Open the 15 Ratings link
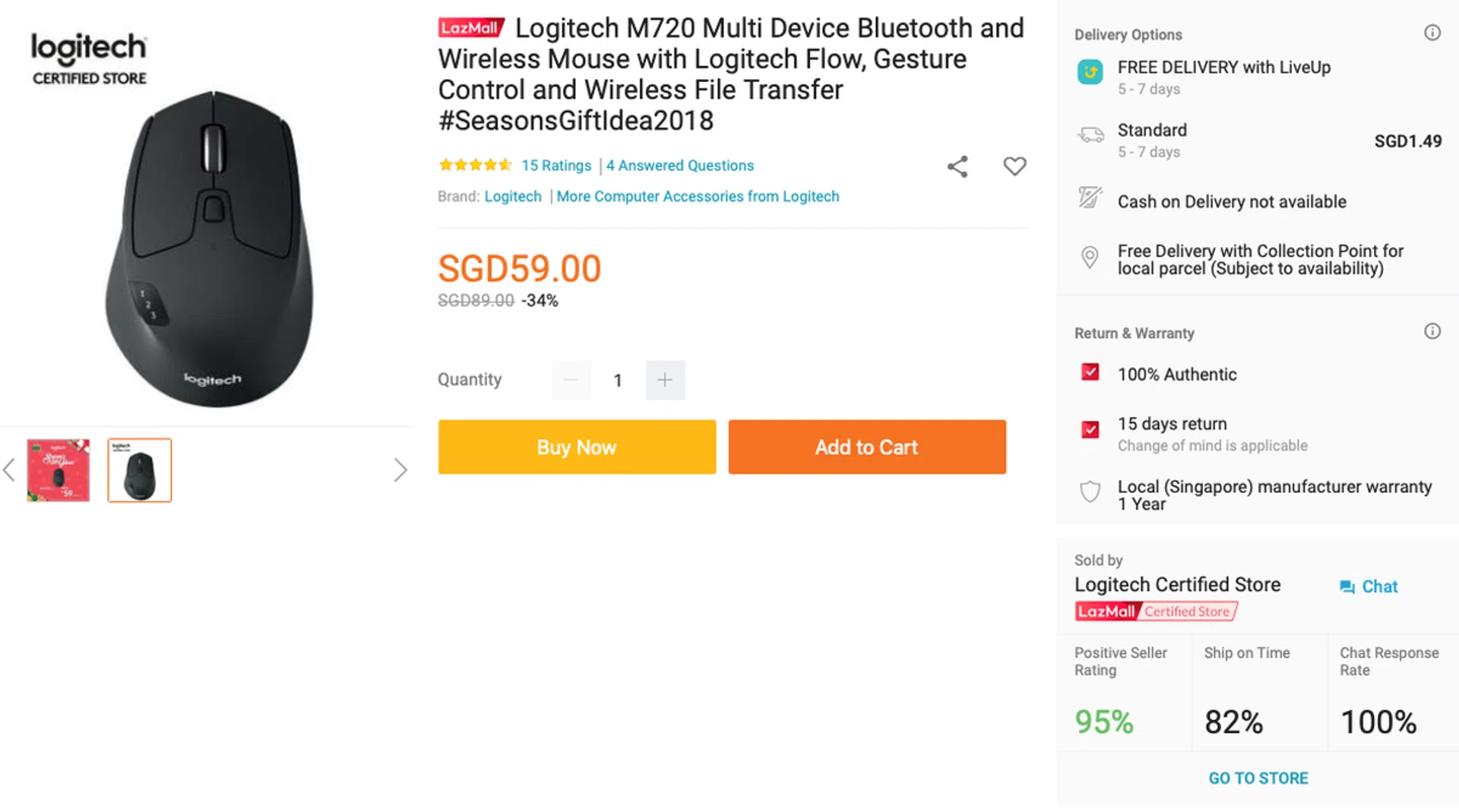 [556, 166]
